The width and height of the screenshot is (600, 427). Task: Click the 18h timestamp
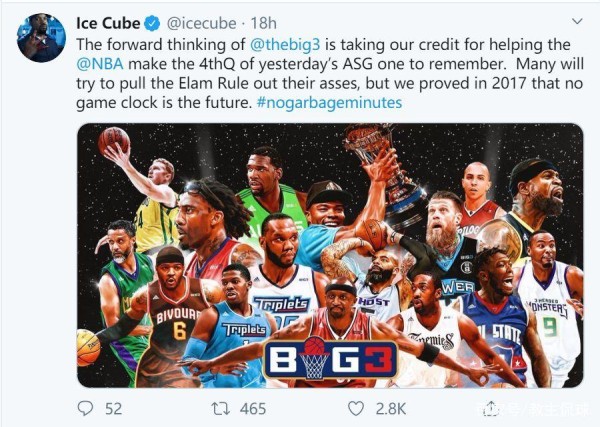[x=264, y=23]
